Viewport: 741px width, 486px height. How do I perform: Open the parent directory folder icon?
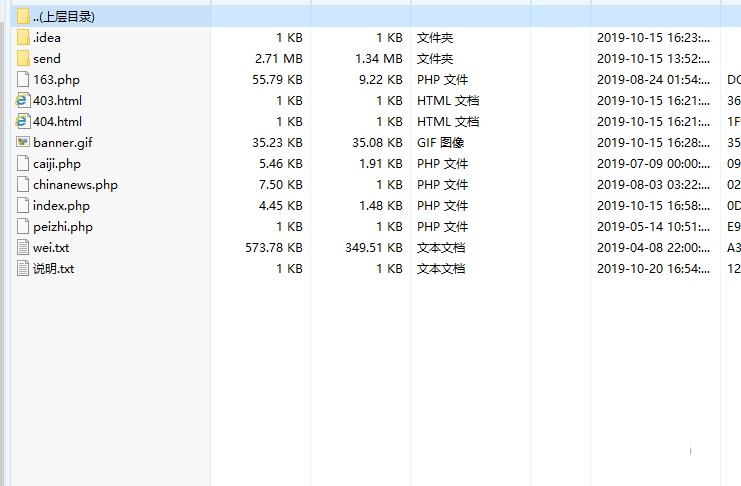[x=23, y=17]
